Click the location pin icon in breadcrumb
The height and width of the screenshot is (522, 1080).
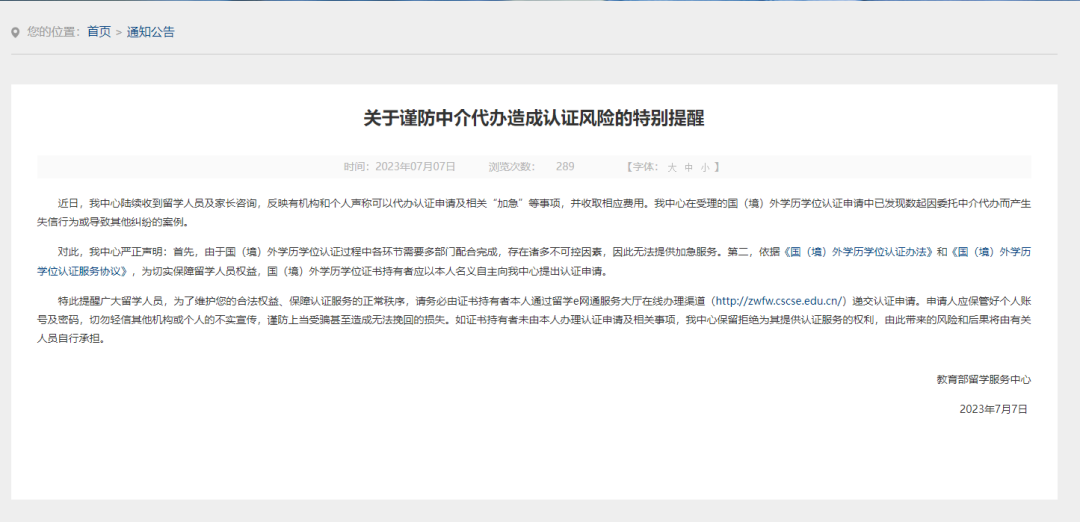point(16,32)
